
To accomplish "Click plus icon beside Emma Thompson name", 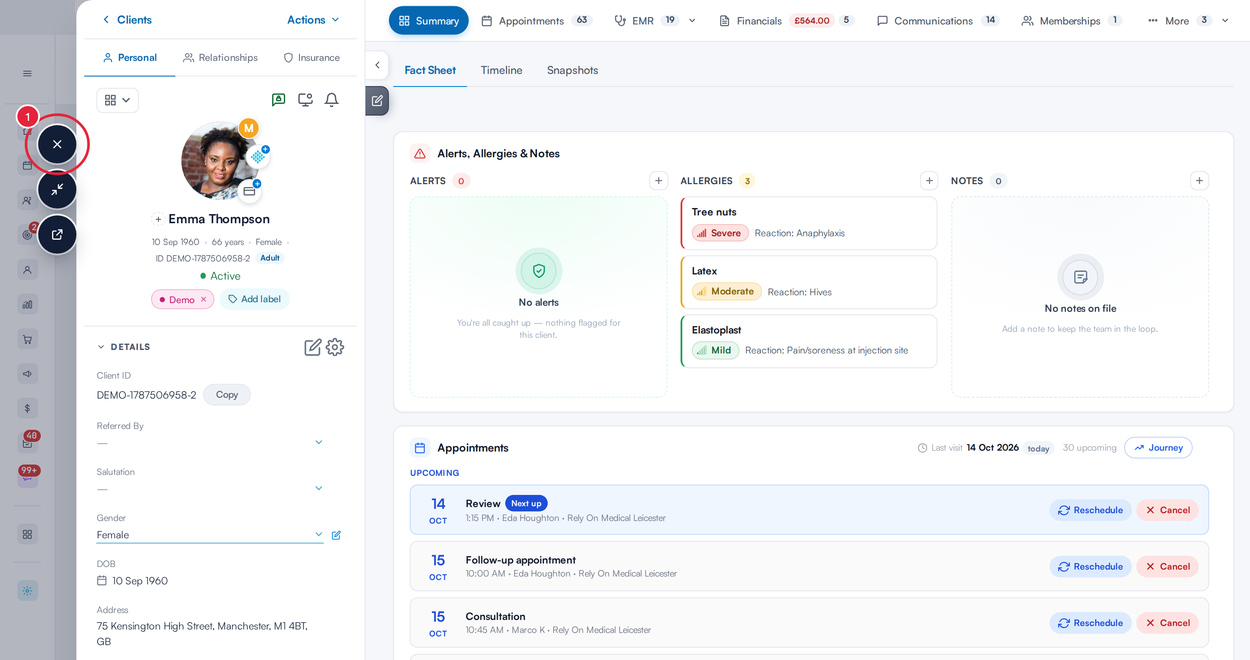I will (x=158, y=219).
